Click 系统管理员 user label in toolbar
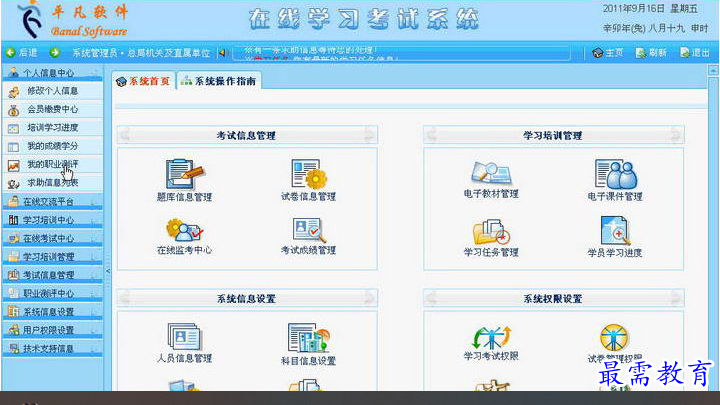Screen dimensions: 720x405 (x=95, y=53)
